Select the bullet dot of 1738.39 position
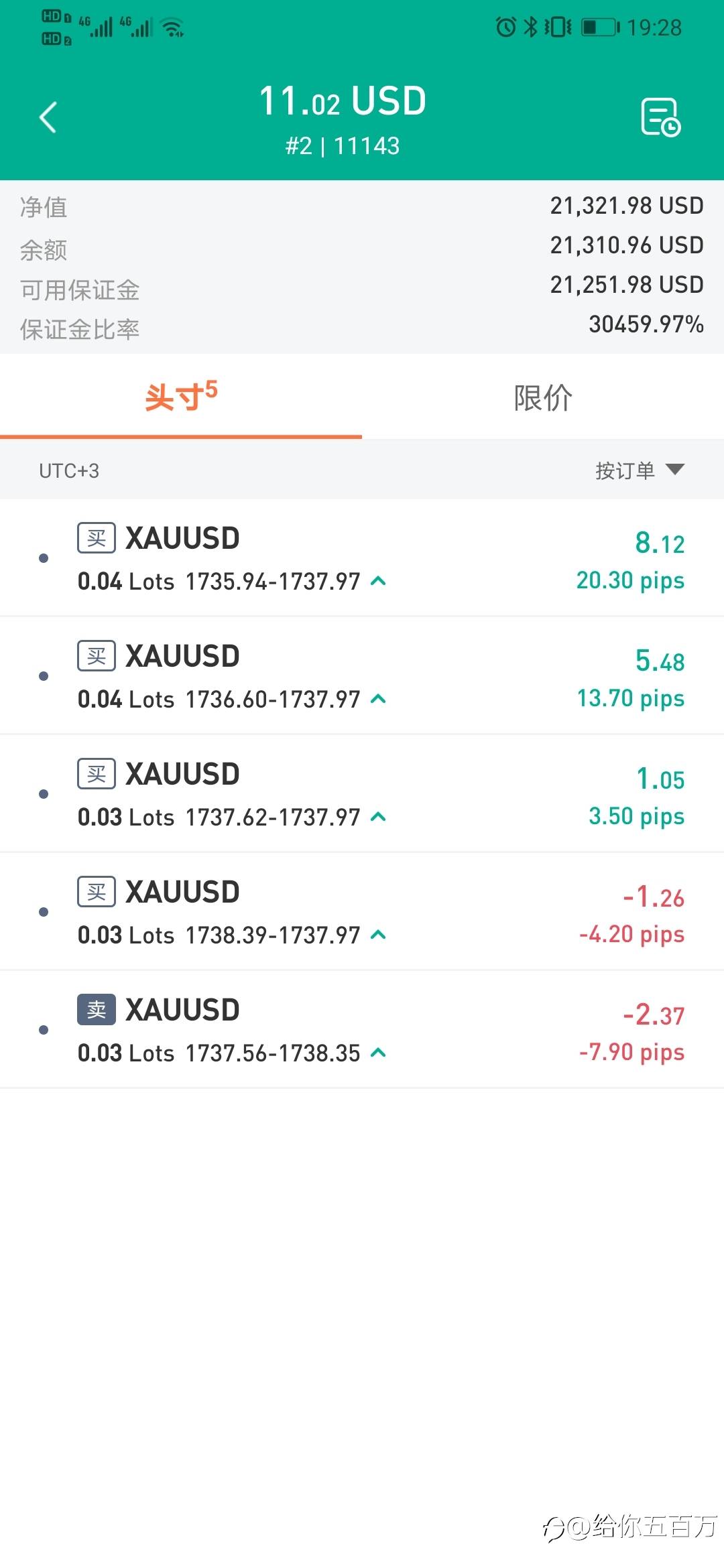The width and height of the screenshot is (724, 1568). coord(44,912)
